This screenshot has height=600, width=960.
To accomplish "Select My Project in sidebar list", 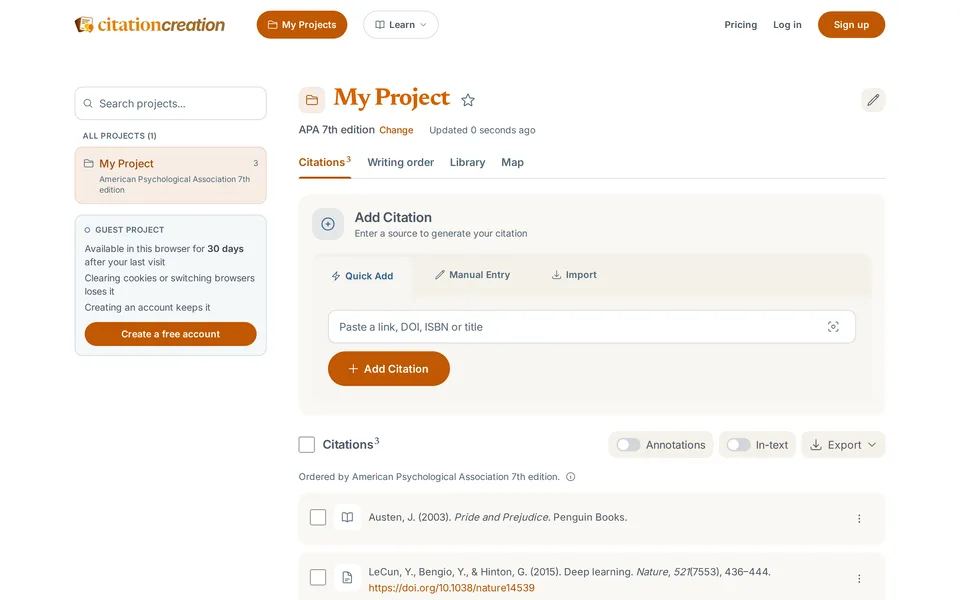I will click(x=171, y=176).
